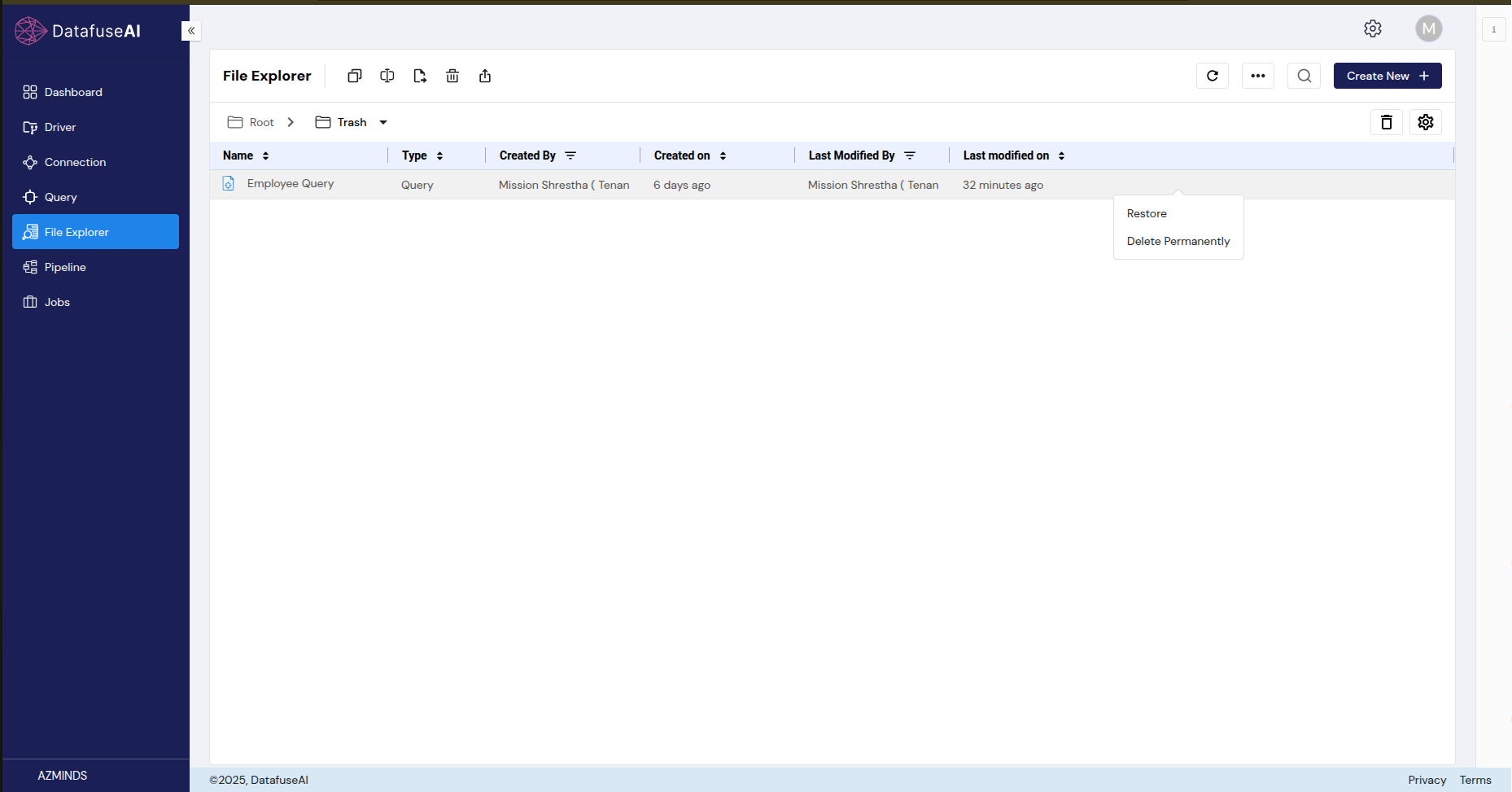Image resolution: width=1512 pixels, height=792 pixels.
Task: Collapse the left sidebar
Action: click(191, 31)
